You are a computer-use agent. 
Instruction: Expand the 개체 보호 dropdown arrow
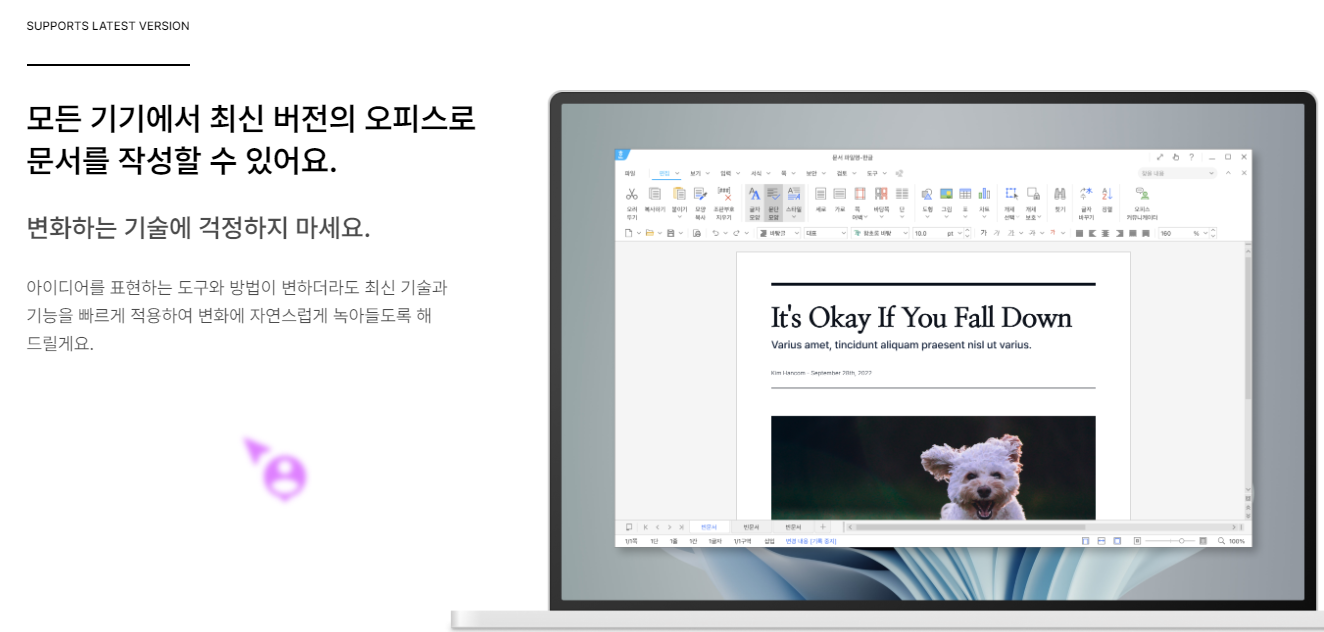(1039, 216)
